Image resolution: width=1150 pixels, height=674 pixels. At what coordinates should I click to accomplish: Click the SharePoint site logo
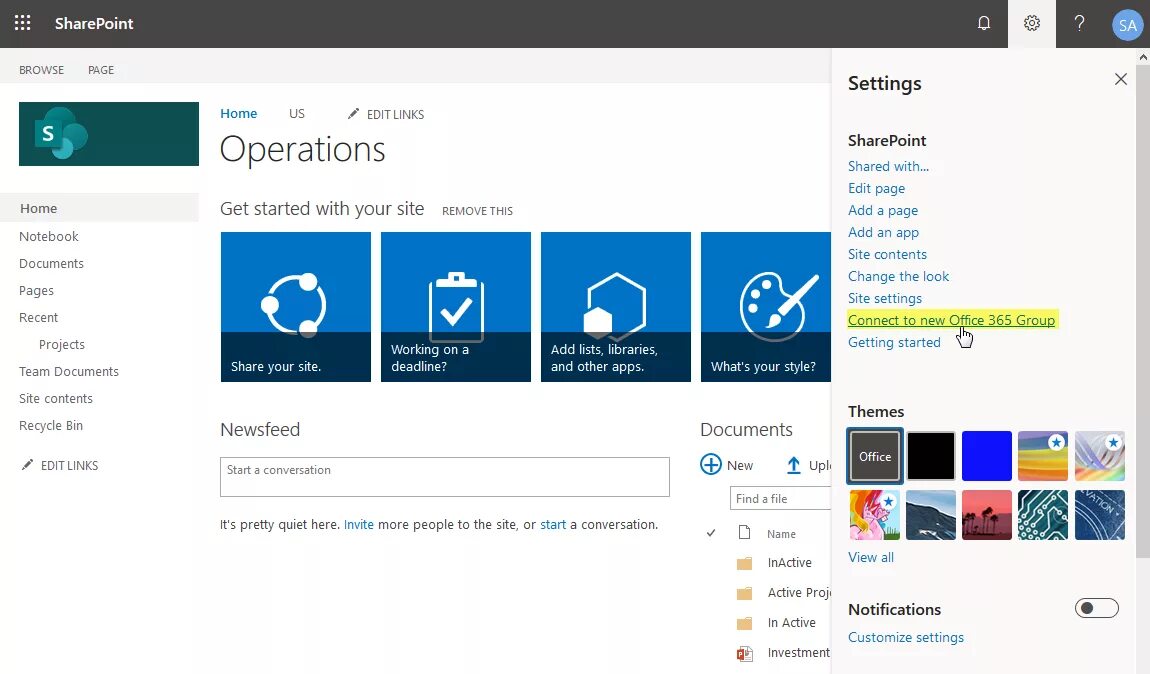coord(108,134)
